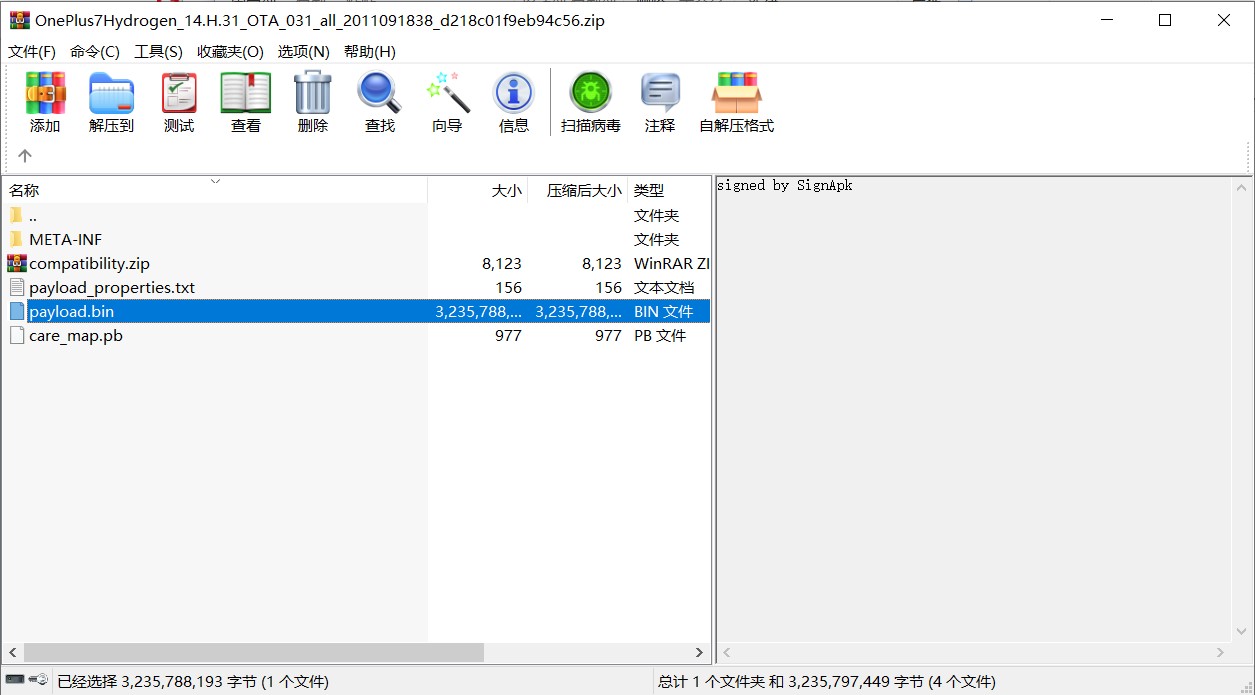Viewport: 1255px width, 695px height.
Task: Click the PB 文件 type cell
Action: [660, 335]
